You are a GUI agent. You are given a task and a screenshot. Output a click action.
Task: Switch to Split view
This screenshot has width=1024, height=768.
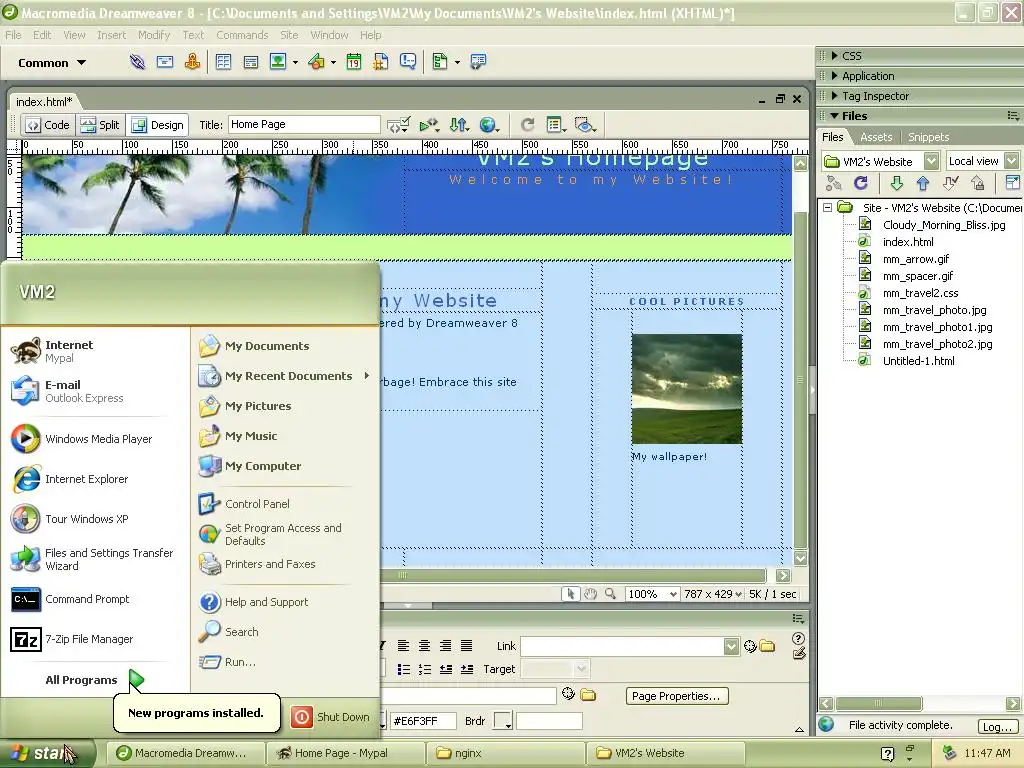101,125
